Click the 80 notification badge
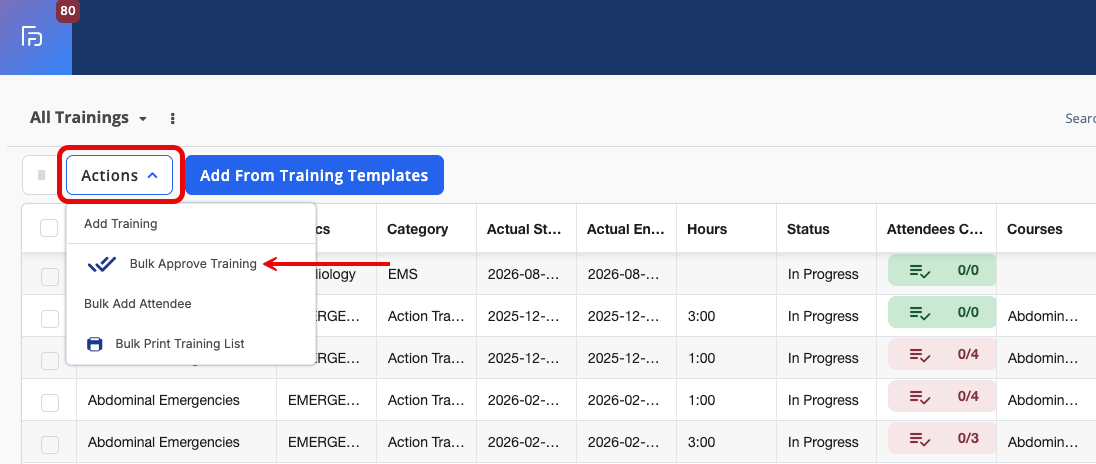The image size is (1096, 464). click(68, 11)
